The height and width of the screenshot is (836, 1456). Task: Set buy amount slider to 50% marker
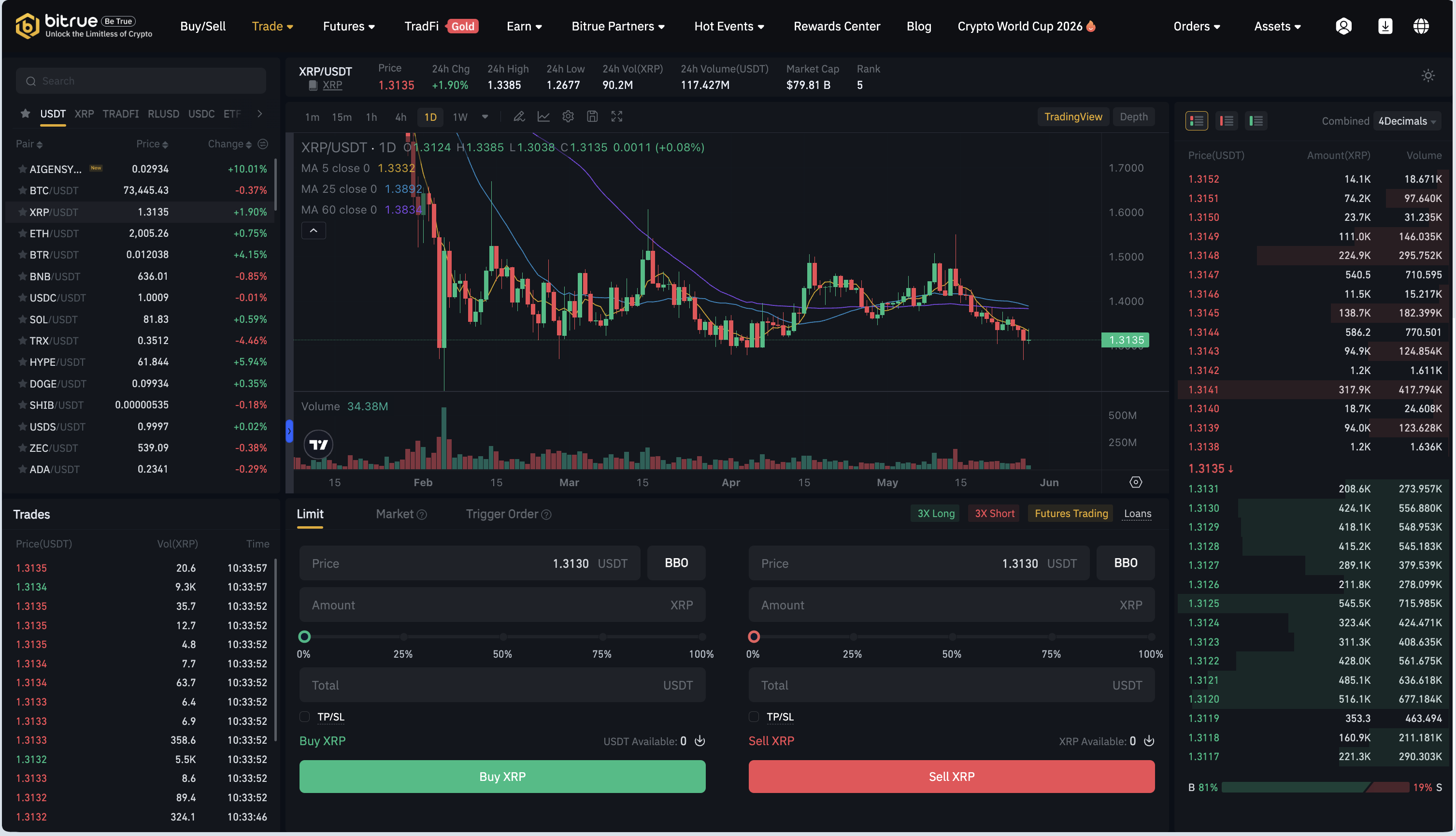coord(503,637)
